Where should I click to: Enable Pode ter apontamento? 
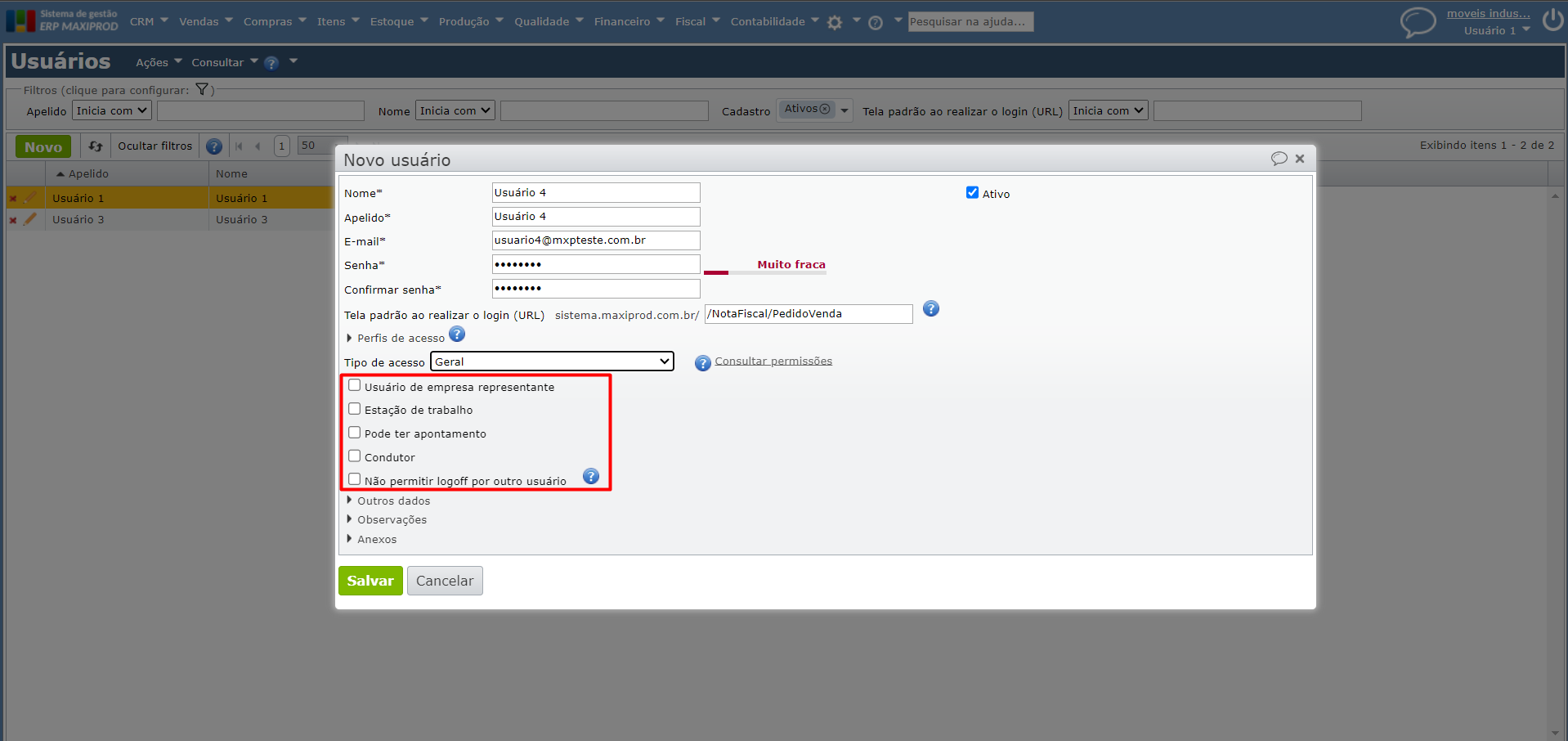click(x=355, y=433)
